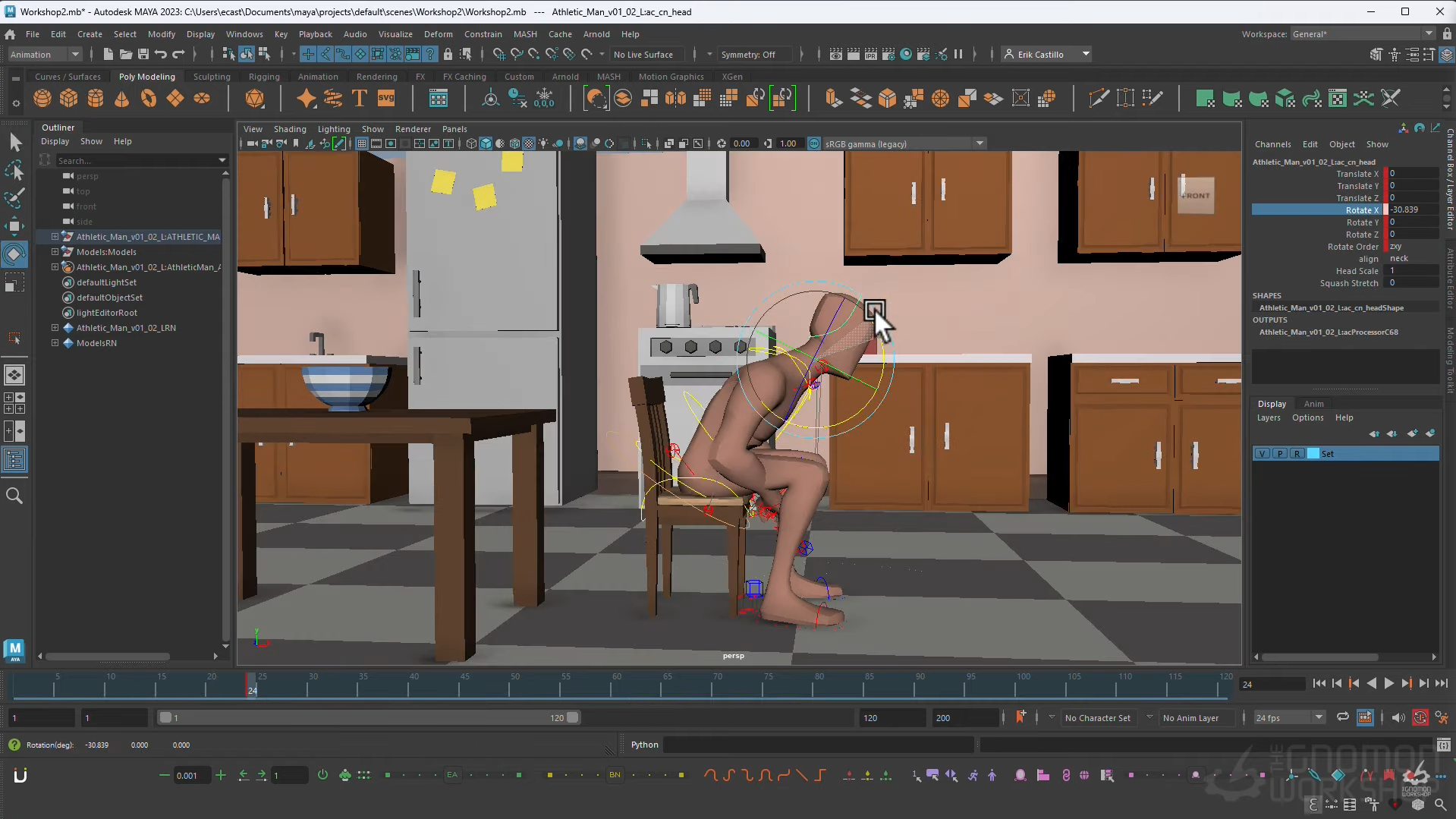Image resolution: width=1456 pixels, height=819 pixels.
Task: Switch to the Rigging shelf tab
Action: (x=264, y=77)
